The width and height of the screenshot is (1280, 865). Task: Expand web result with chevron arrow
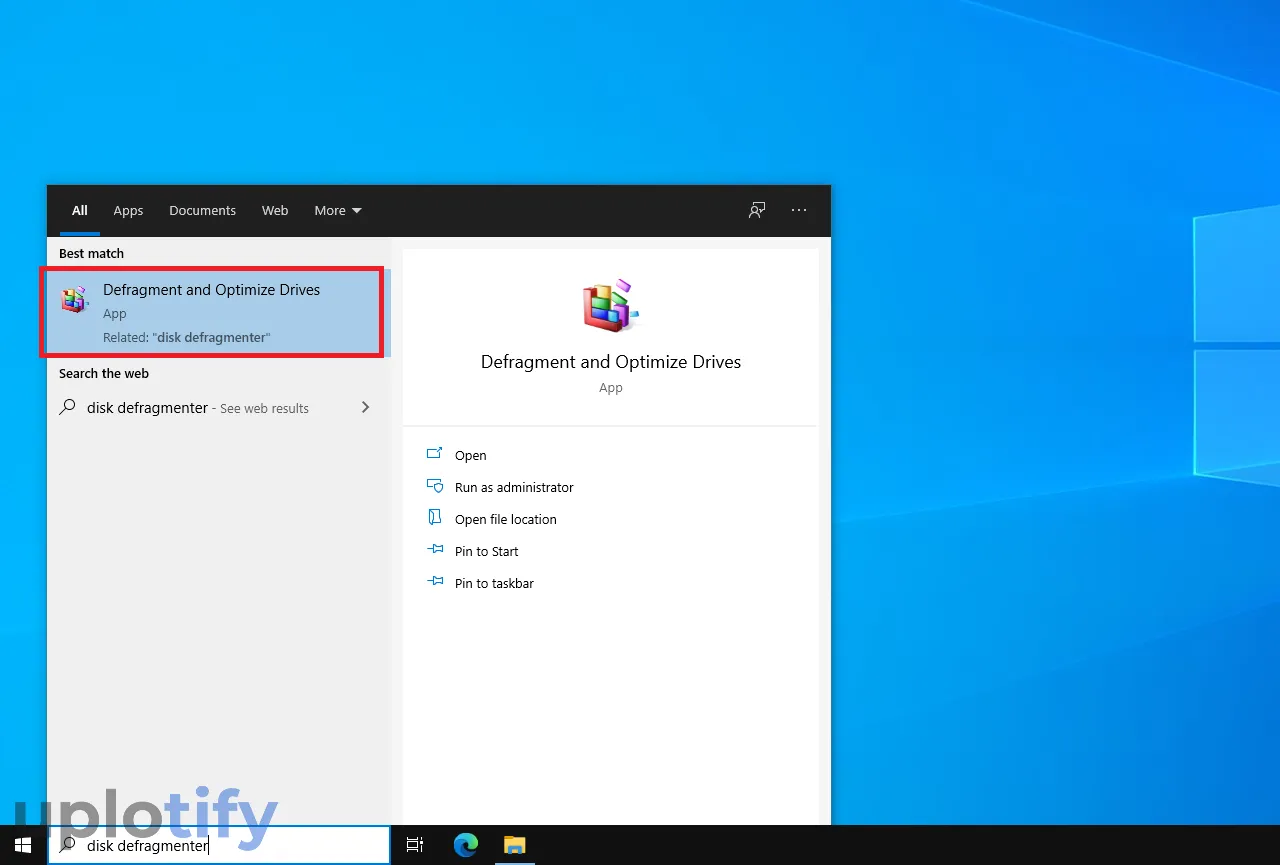coord(365,407)
